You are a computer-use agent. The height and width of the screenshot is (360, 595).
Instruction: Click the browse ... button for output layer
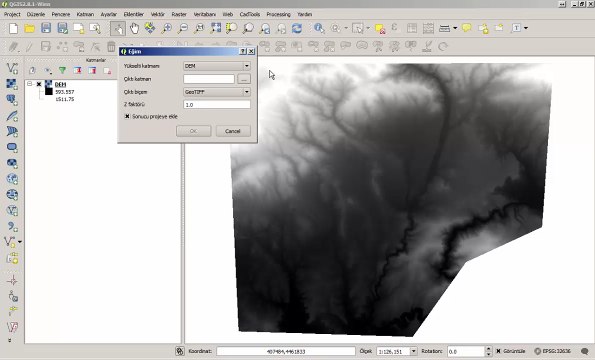click(x=244, y=79)
